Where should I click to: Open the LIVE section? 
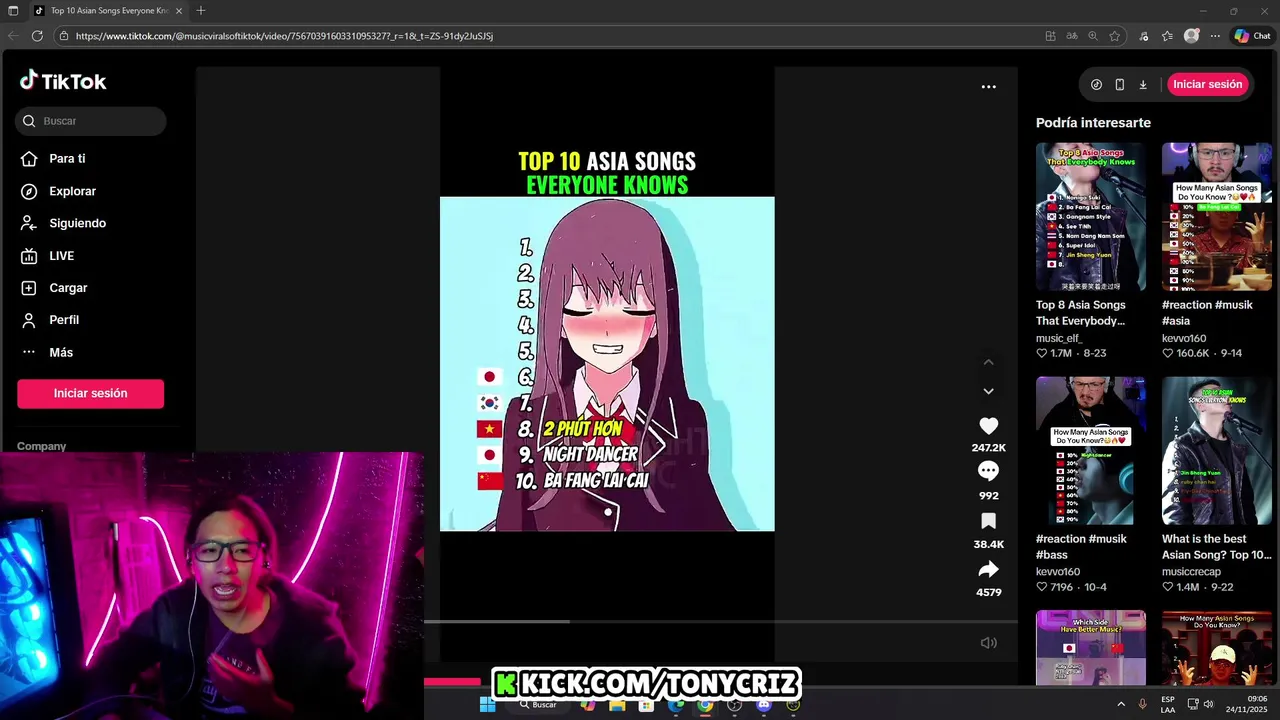click(47, 256)
